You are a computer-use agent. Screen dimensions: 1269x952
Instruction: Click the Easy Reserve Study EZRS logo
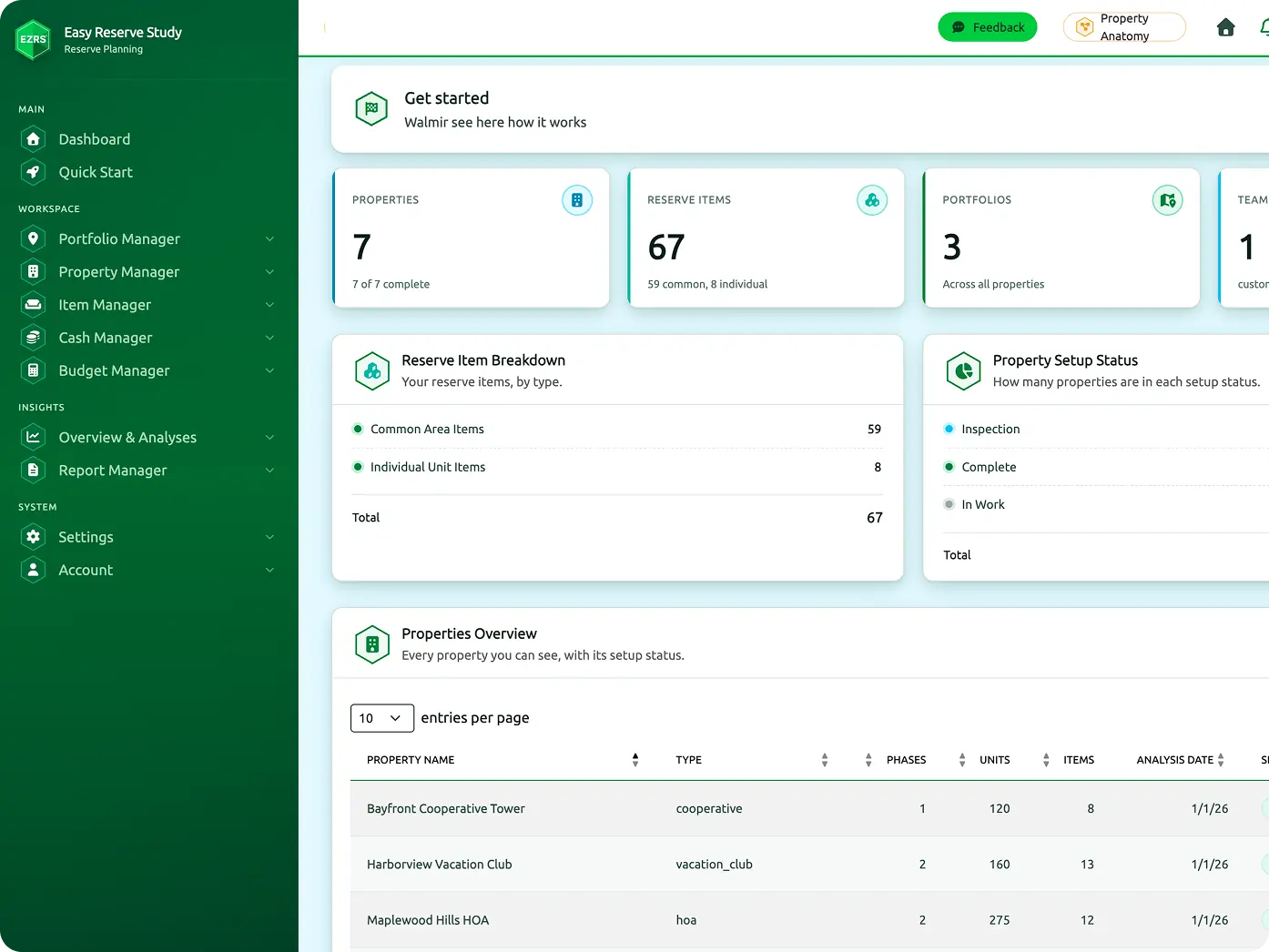coord(33,39)
